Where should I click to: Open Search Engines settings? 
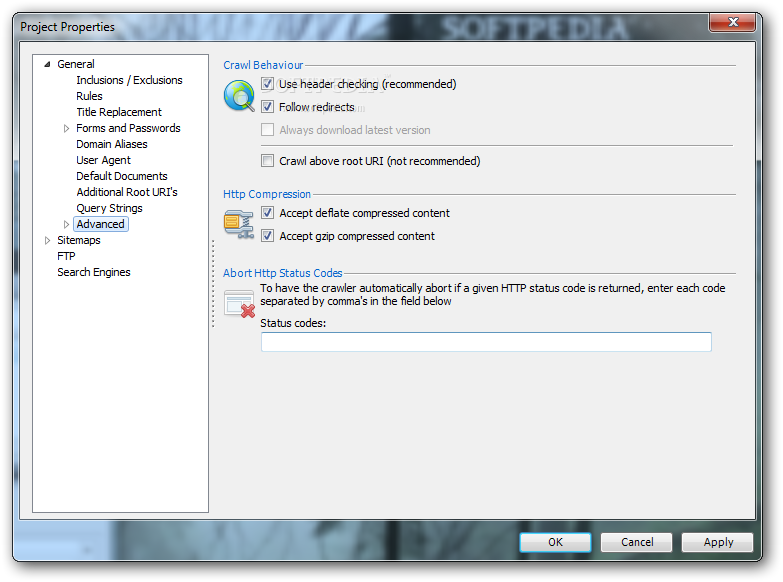coord(94,272)
